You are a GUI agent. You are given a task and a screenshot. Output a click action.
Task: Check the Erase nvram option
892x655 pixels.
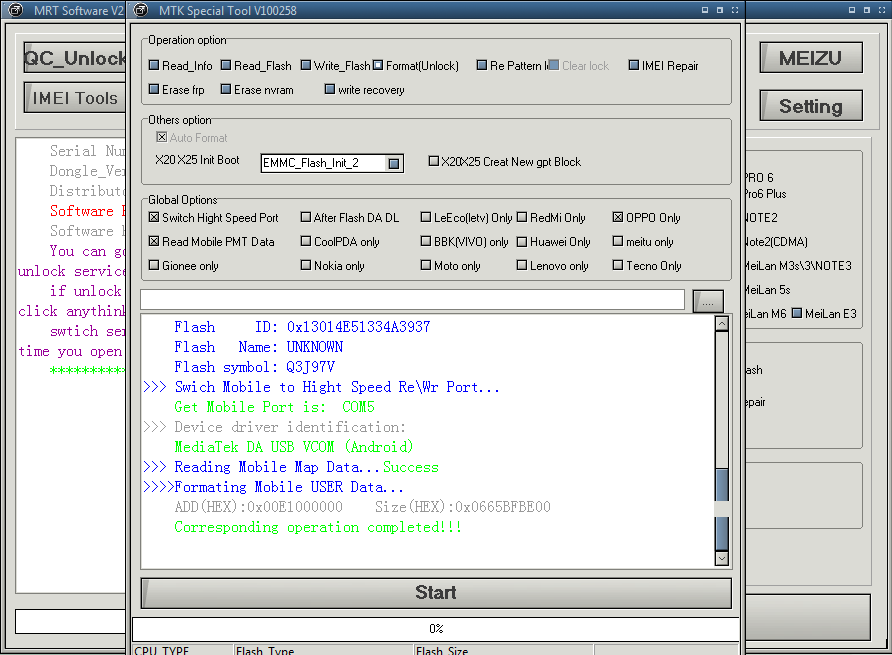226,89
